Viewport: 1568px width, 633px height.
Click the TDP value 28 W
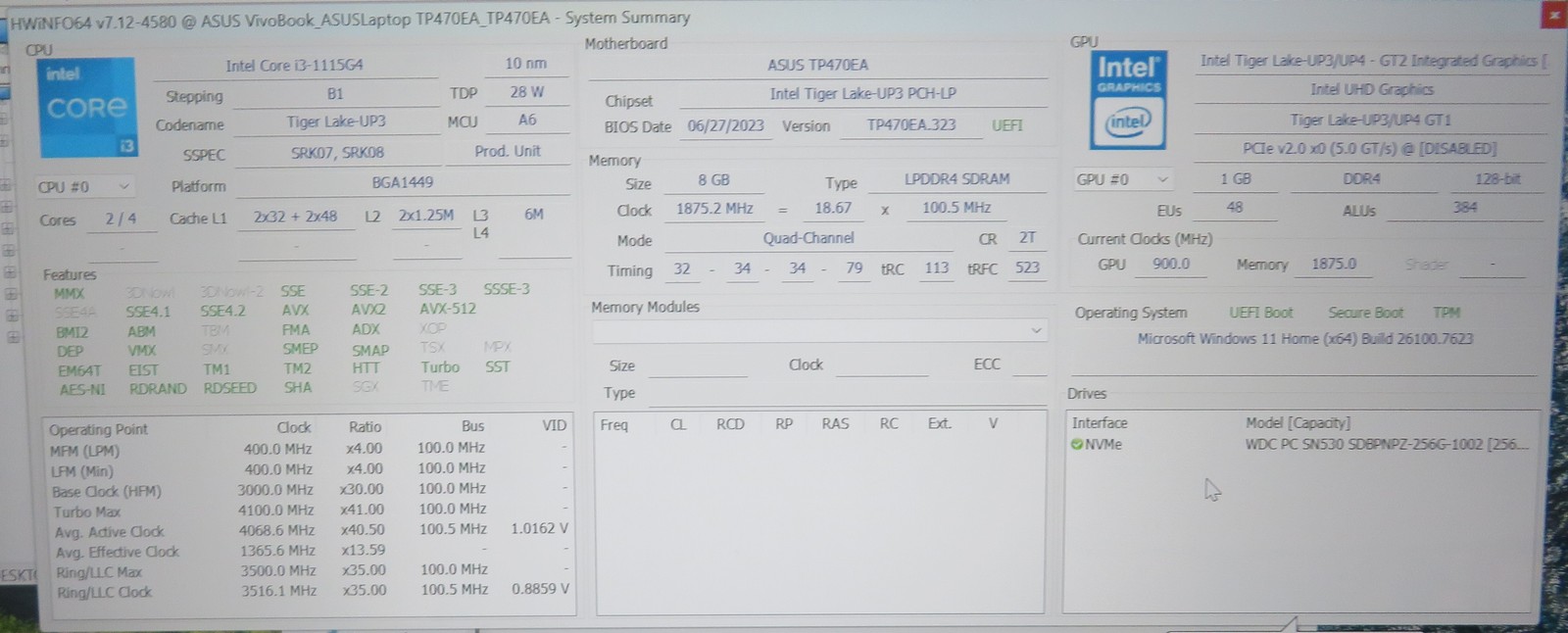click(x=526, y=92)
